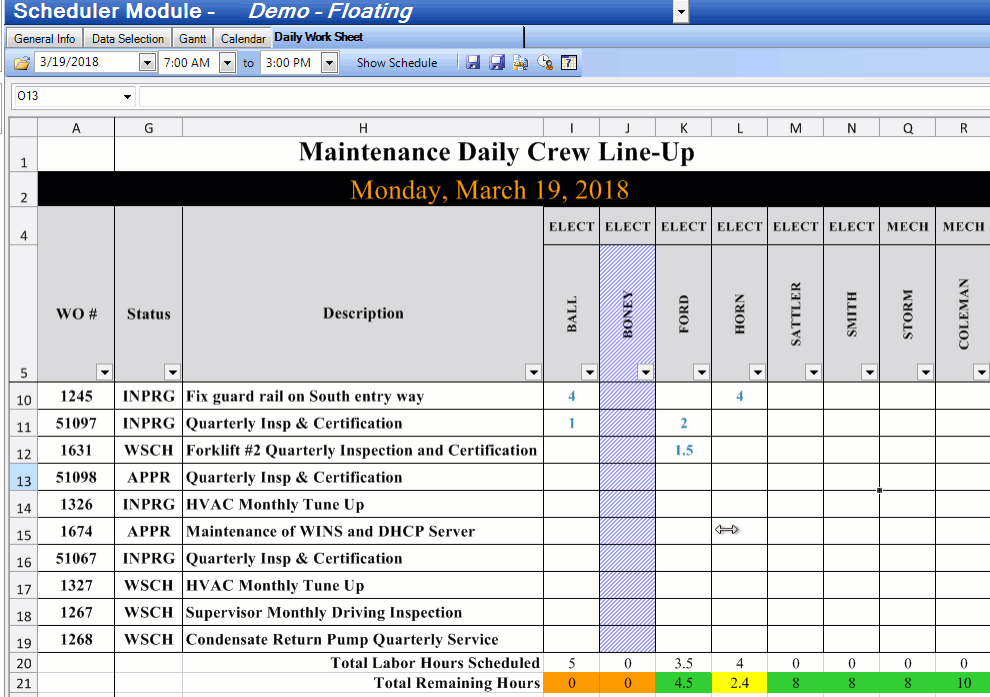Viewport: 990px width, 697px height.
Task: Open the HORN column filter dropdown
Action: click(x=758, y=372)
